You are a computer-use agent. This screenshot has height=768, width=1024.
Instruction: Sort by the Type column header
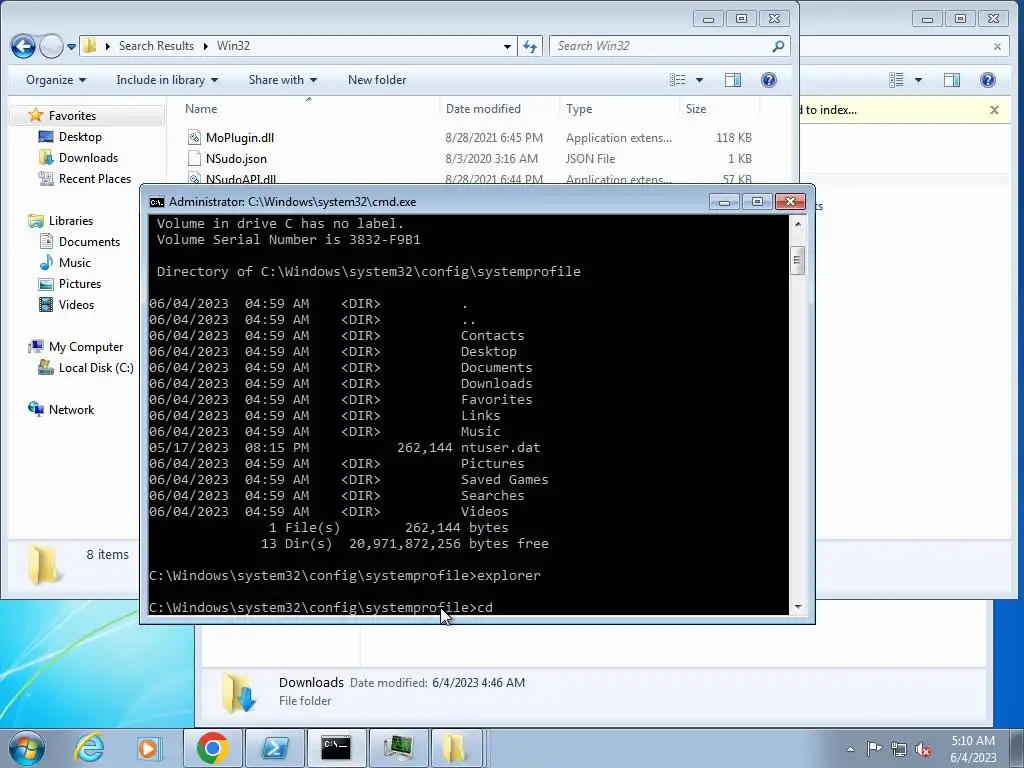pos(619,109)
